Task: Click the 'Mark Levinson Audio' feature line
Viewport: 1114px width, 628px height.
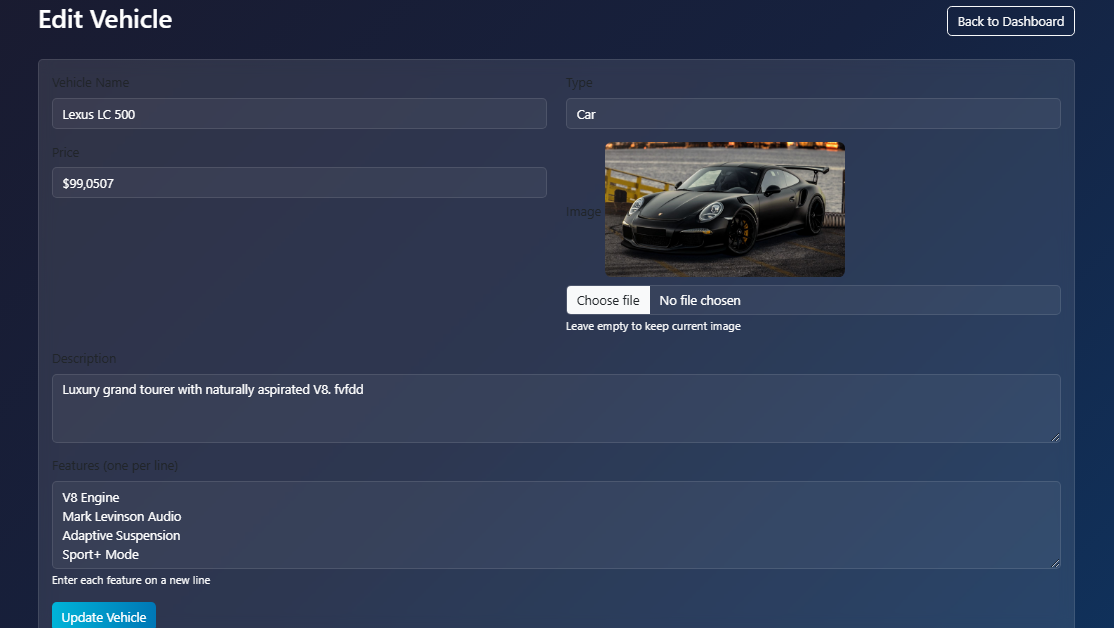Action: (x=121, y=516)
